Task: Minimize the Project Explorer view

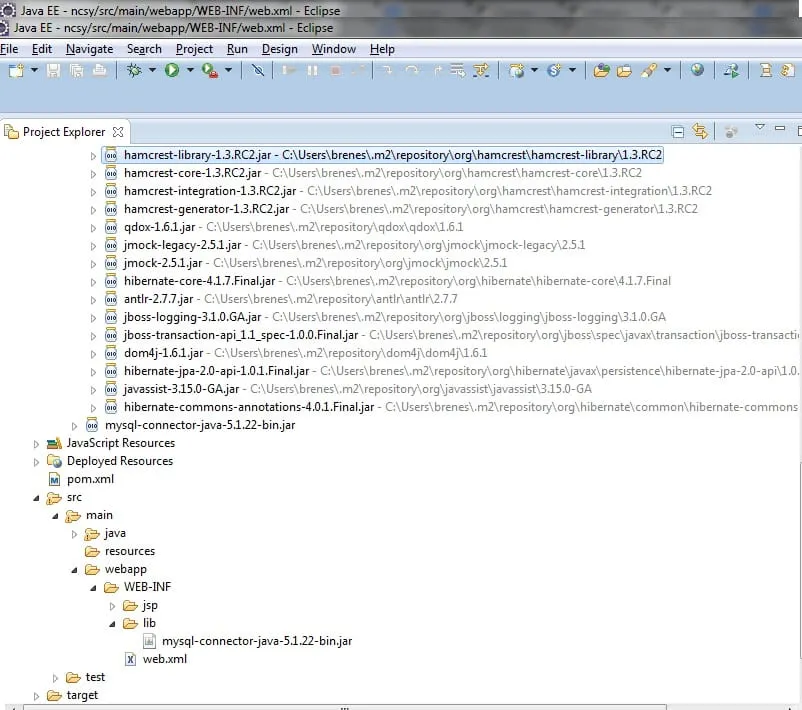Action: pos(780,128)
